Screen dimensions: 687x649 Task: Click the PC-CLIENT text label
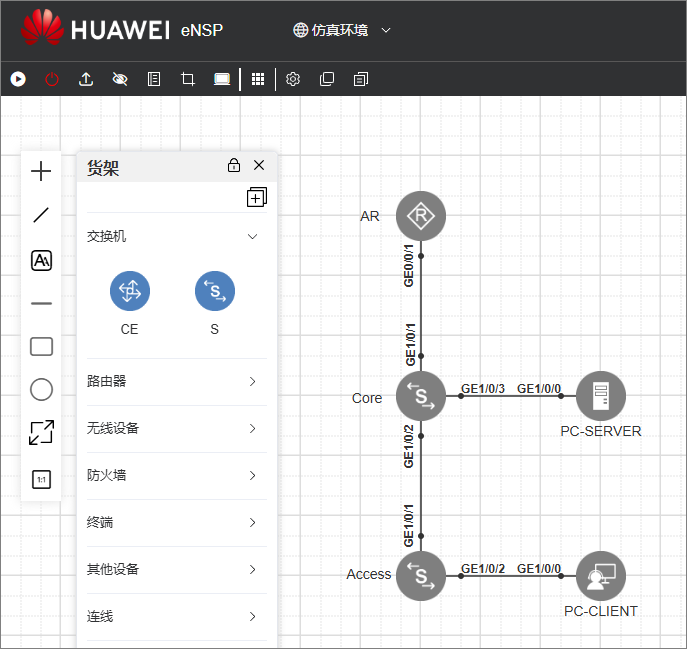click(x=601, y=611)
